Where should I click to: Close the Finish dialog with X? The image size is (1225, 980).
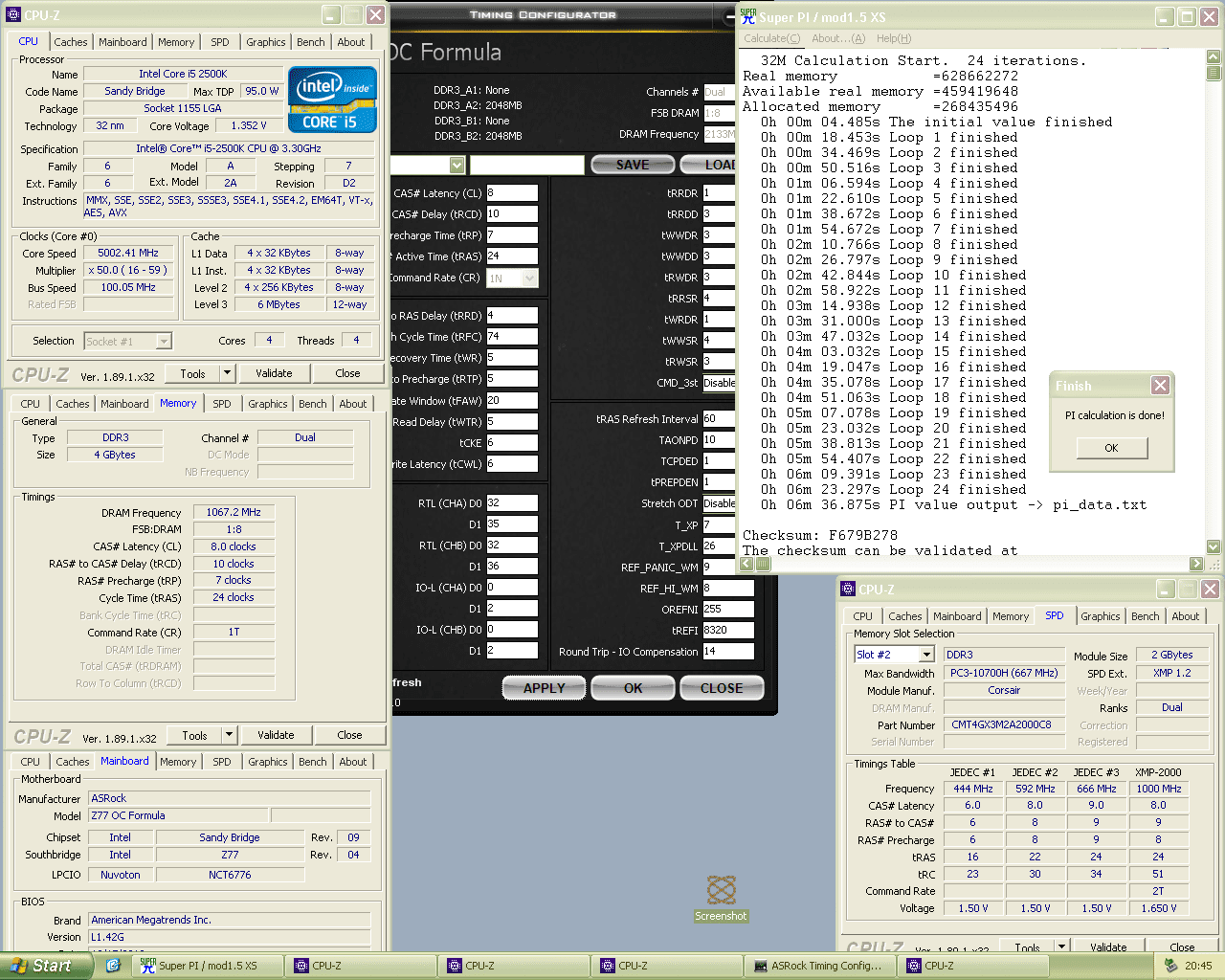(x=1160, y=385)
